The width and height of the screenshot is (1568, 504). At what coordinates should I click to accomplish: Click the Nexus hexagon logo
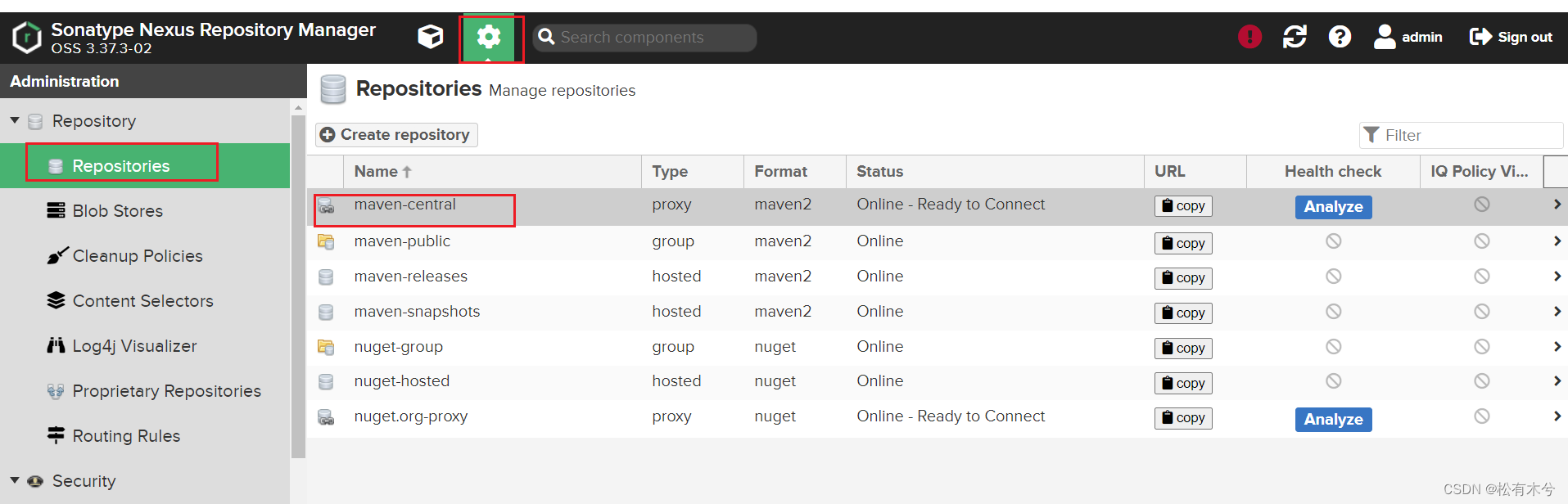pyautogui.click(x=26, y=38)
